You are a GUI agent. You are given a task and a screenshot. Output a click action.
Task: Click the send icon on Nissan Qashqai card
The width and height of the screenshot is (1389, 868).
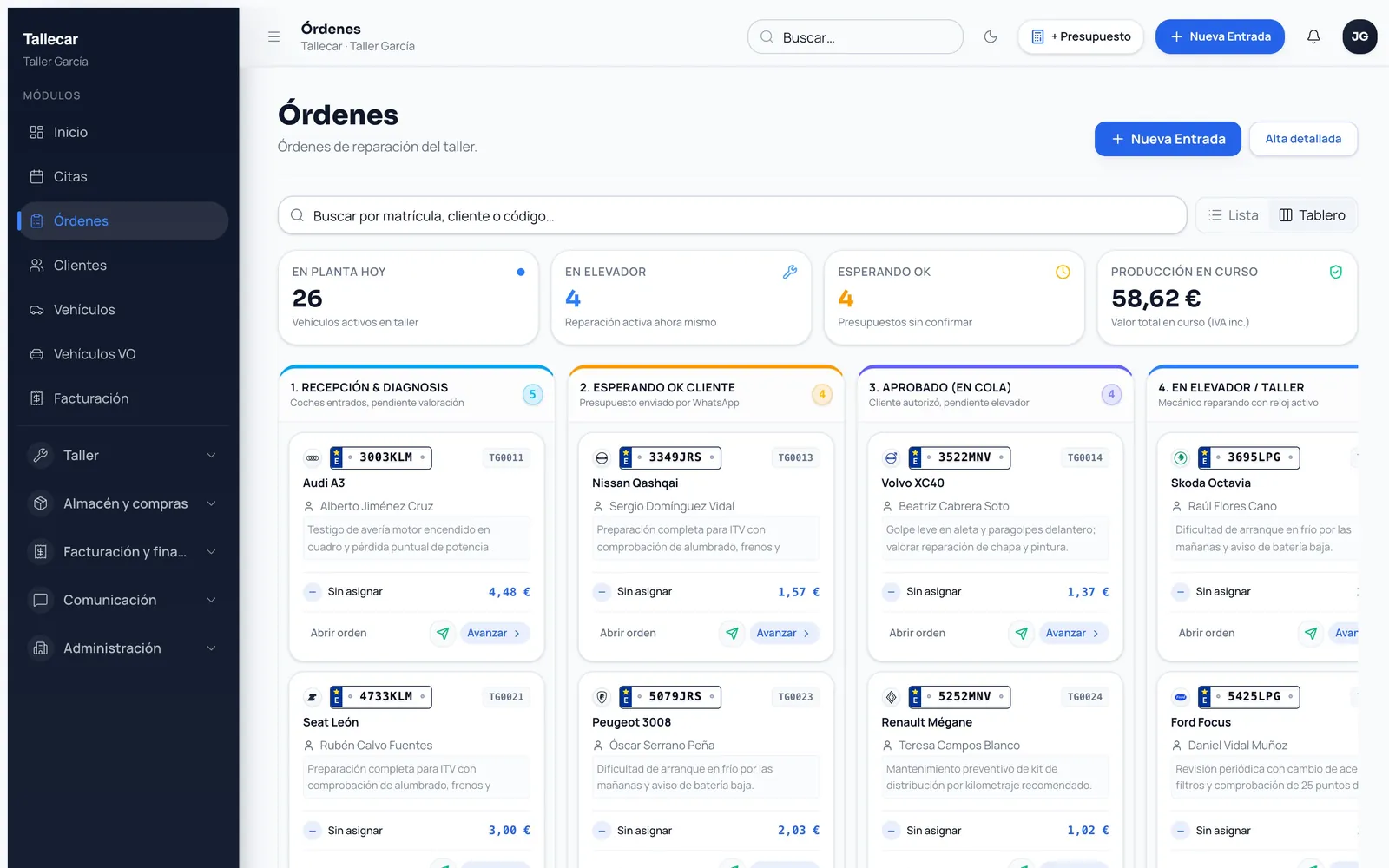tap(732, 633)
